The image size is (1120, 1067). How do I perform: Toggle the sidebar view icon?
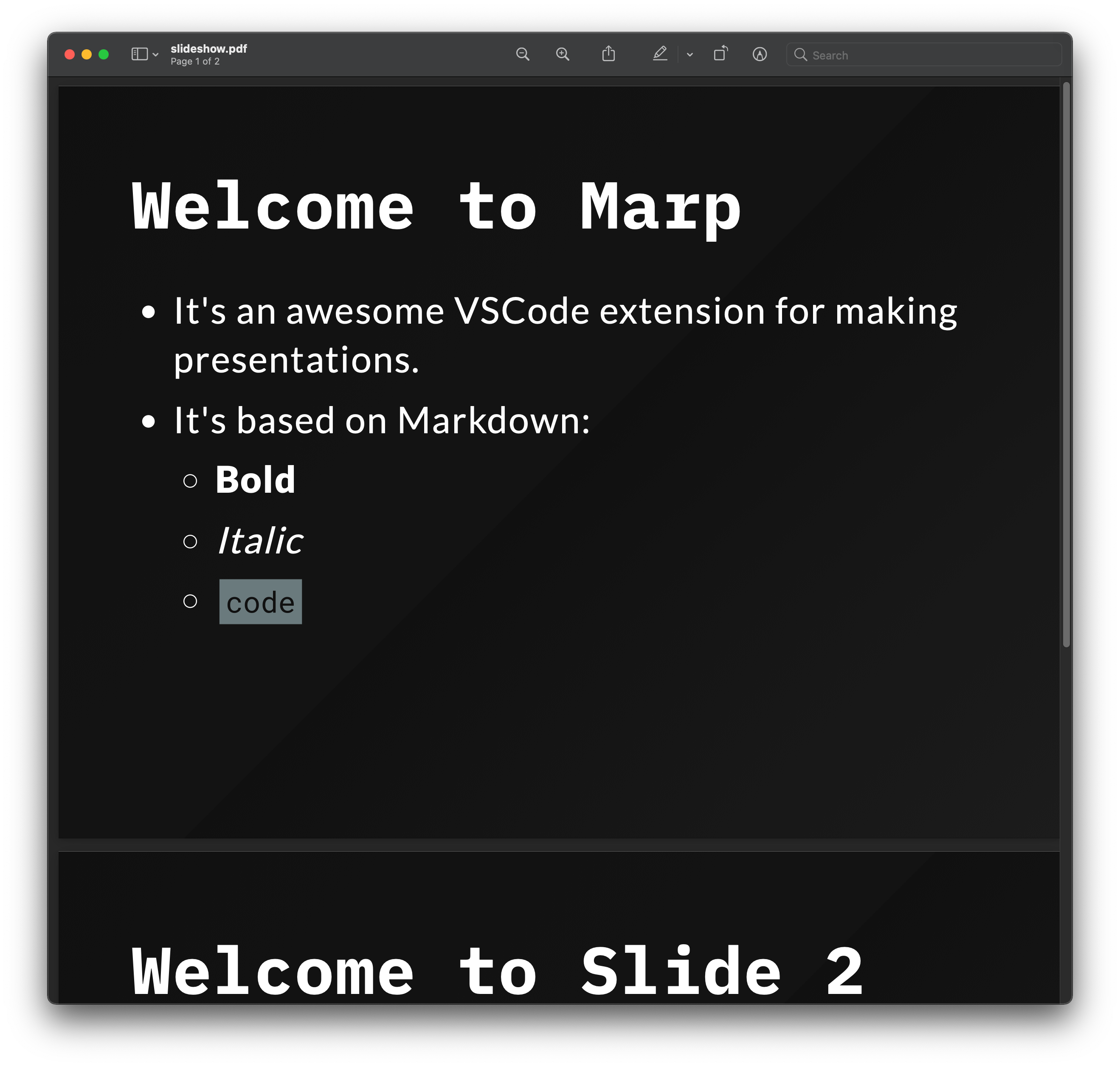139,54
